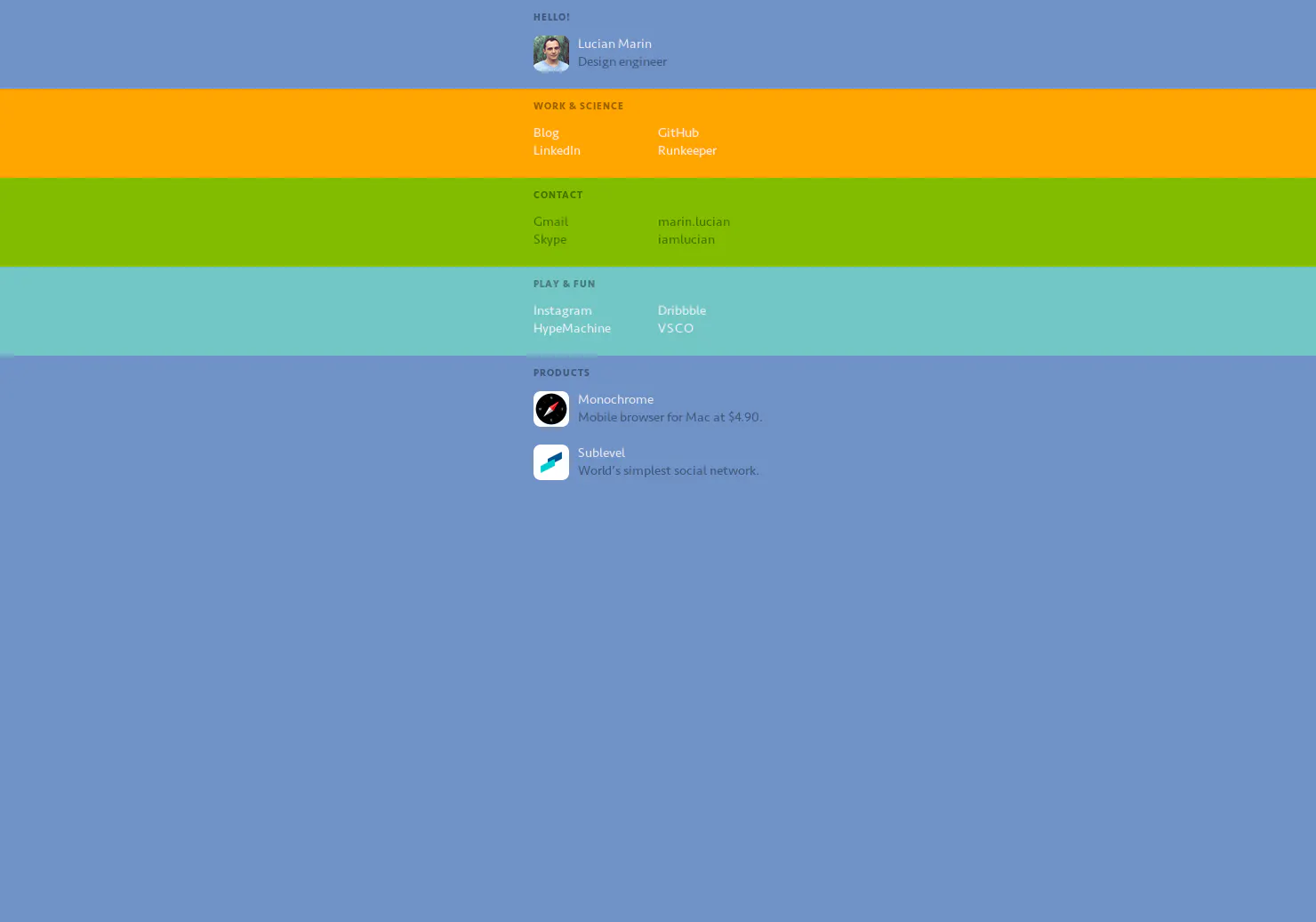Click the 'WORK & SCIENCE' heading

(578, 106)
